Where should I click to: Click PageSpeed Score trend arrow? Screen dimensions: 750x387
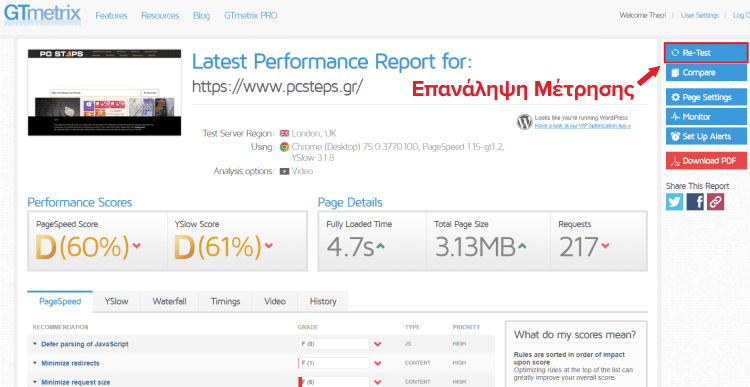pos(136,246)
